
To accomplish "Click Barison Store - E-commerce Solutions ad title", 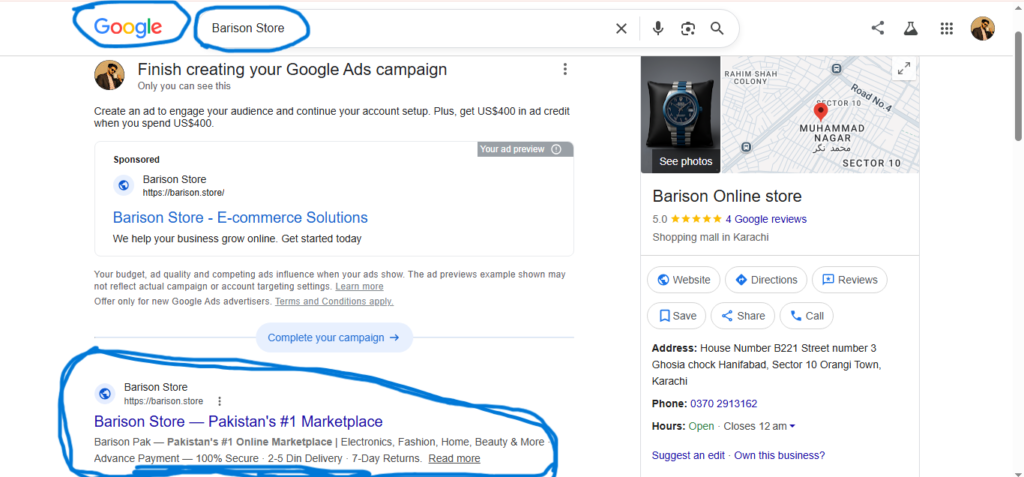I will pos(240,218).
